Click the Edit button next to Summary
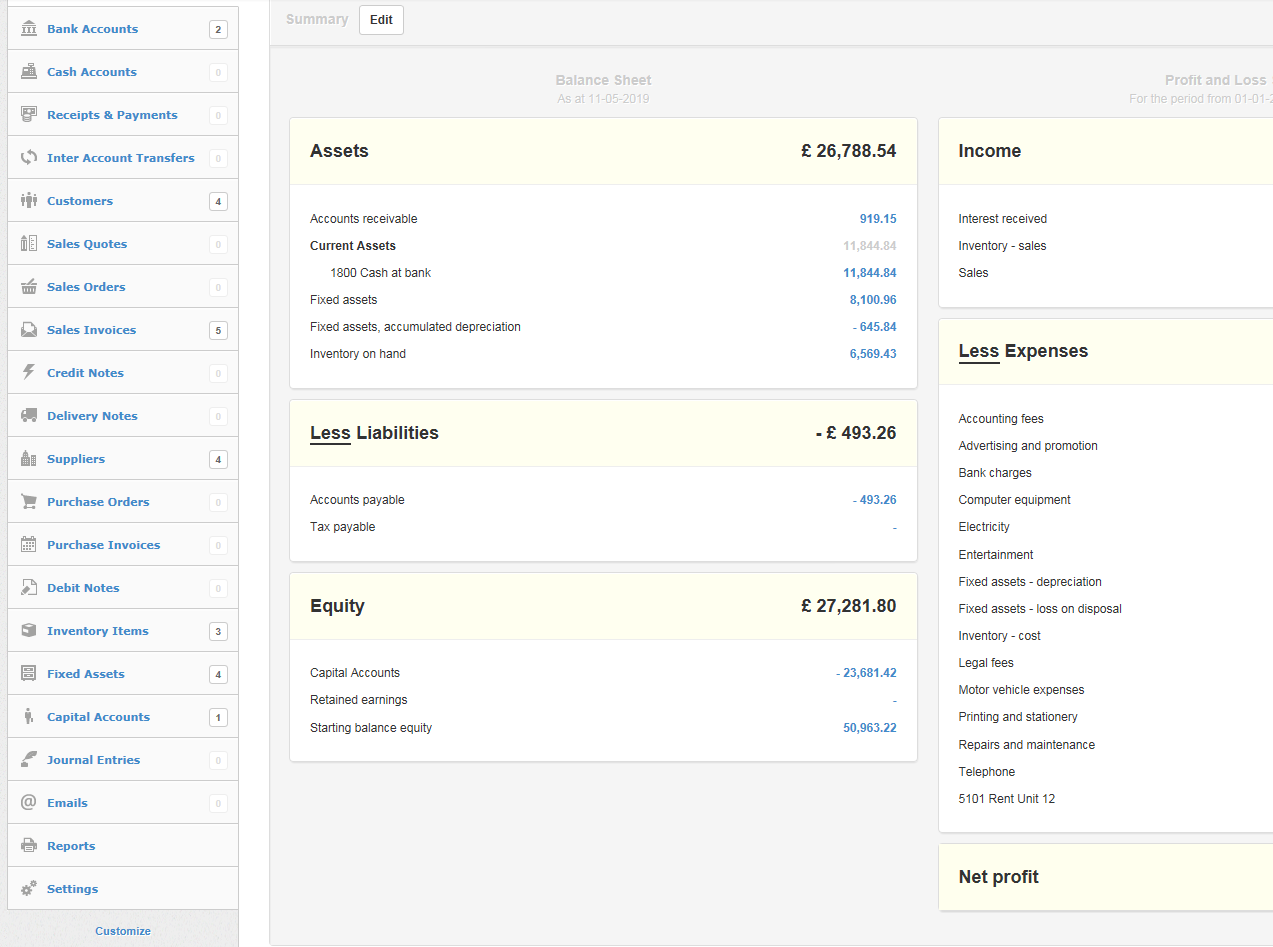Screen dimensions: 1273x947 pyautogui.click(x=381, y=20)
